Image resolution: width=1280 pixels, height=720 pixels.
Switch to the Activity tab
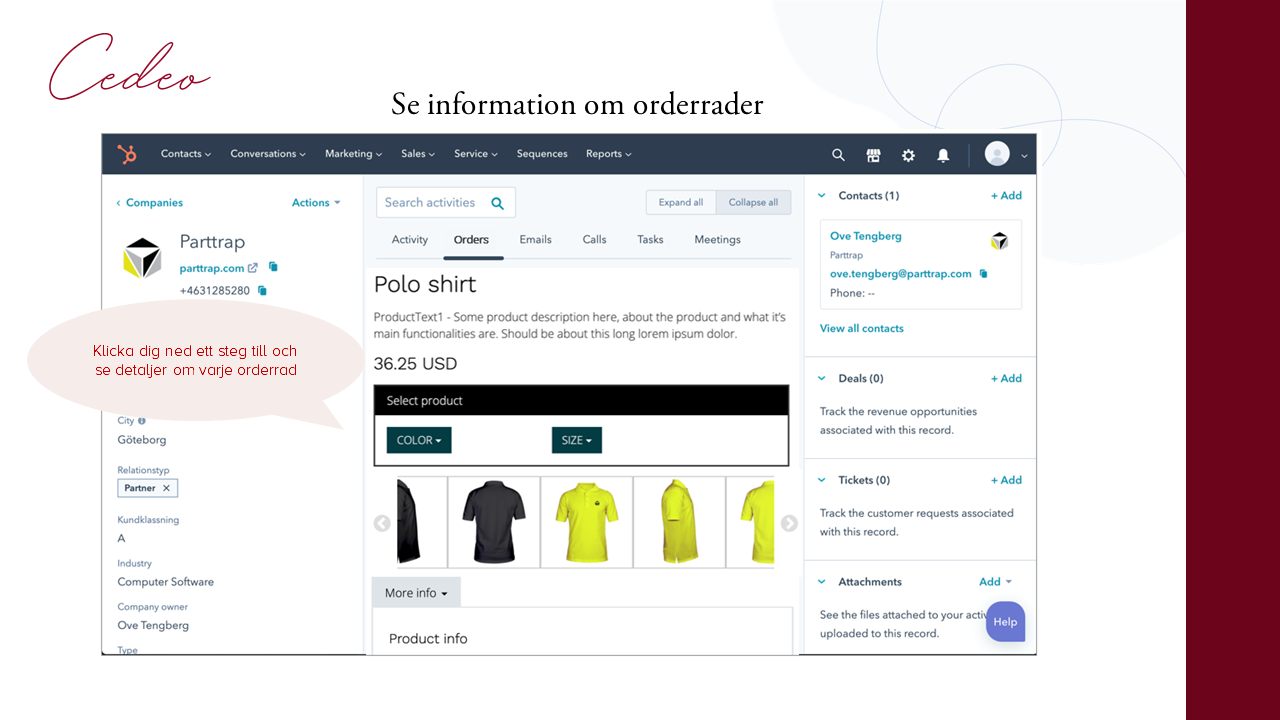point(410,240)
